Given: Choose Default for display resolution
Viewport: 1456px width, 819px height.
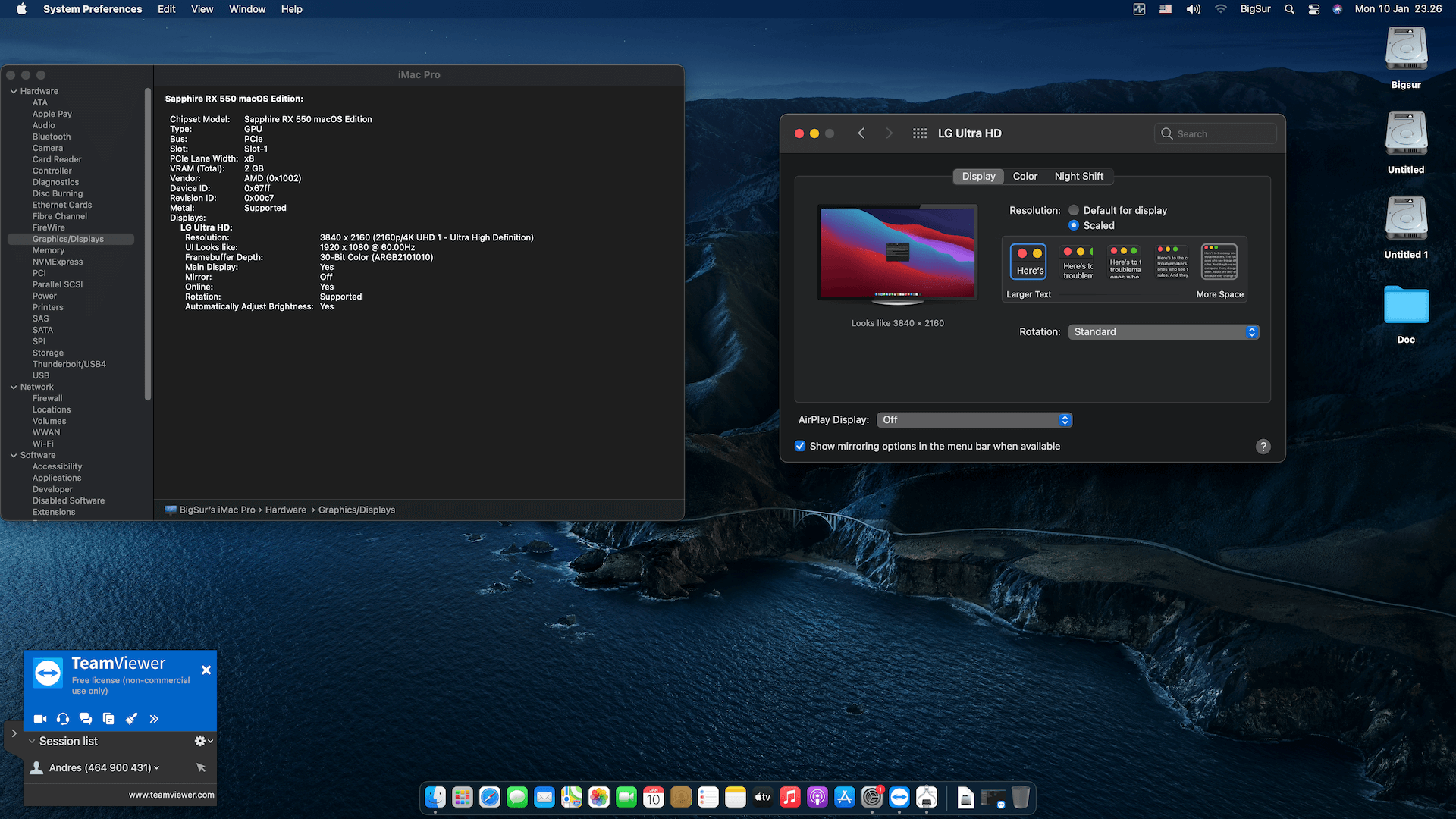Looking at the screenshot, I should coord(1074,210).
